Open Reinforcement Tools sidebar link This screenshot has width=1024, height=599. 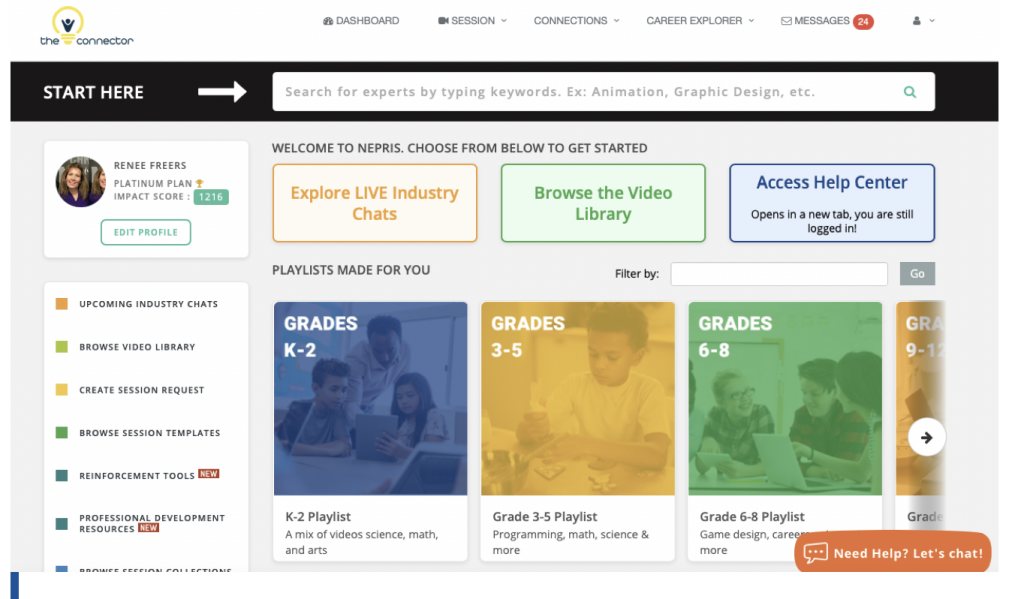[x=137, y=476]
